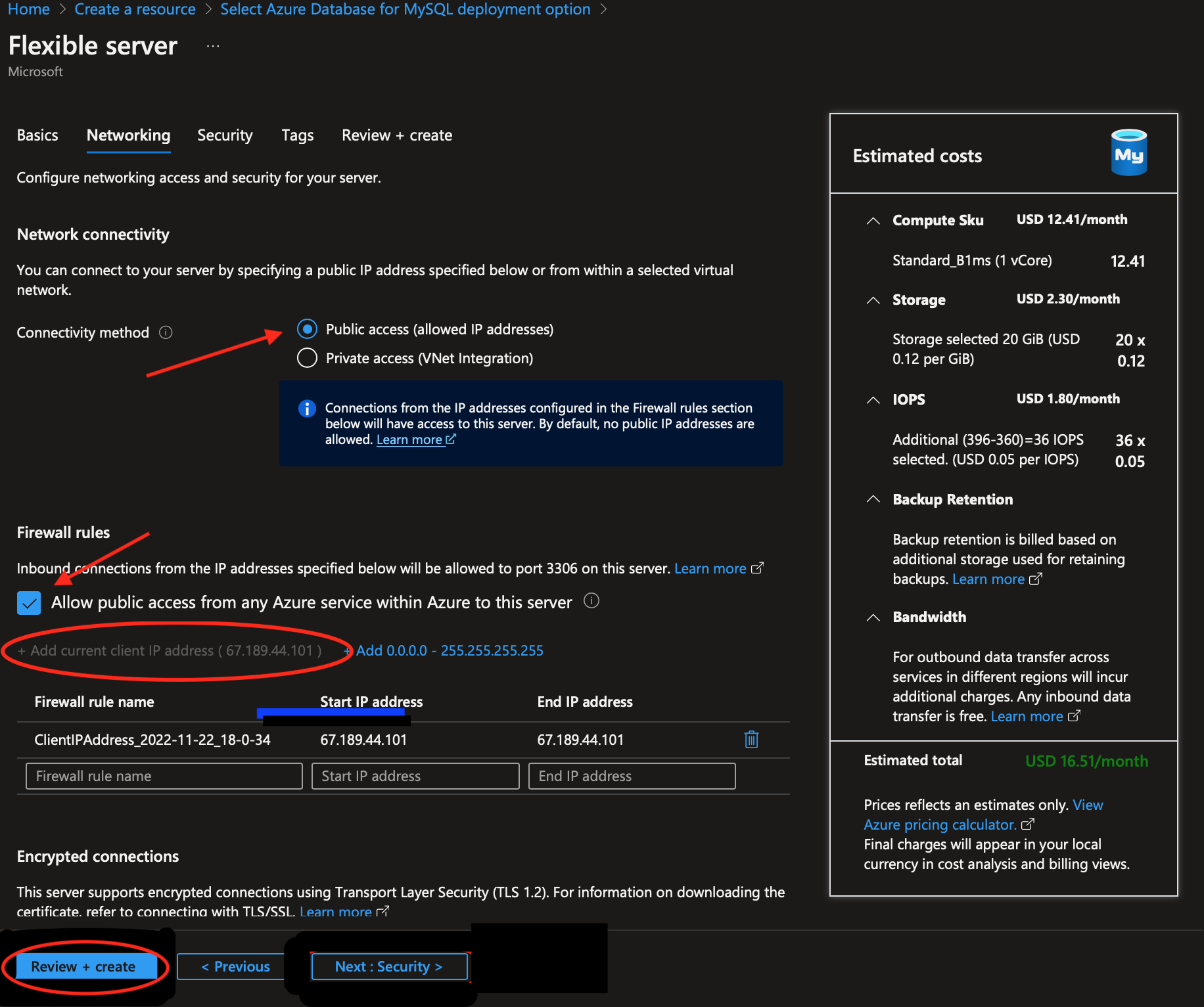1204x1007 pixels.
Task: Collapse the Compute Sku cost section
Action: click(x=873, y=221)
